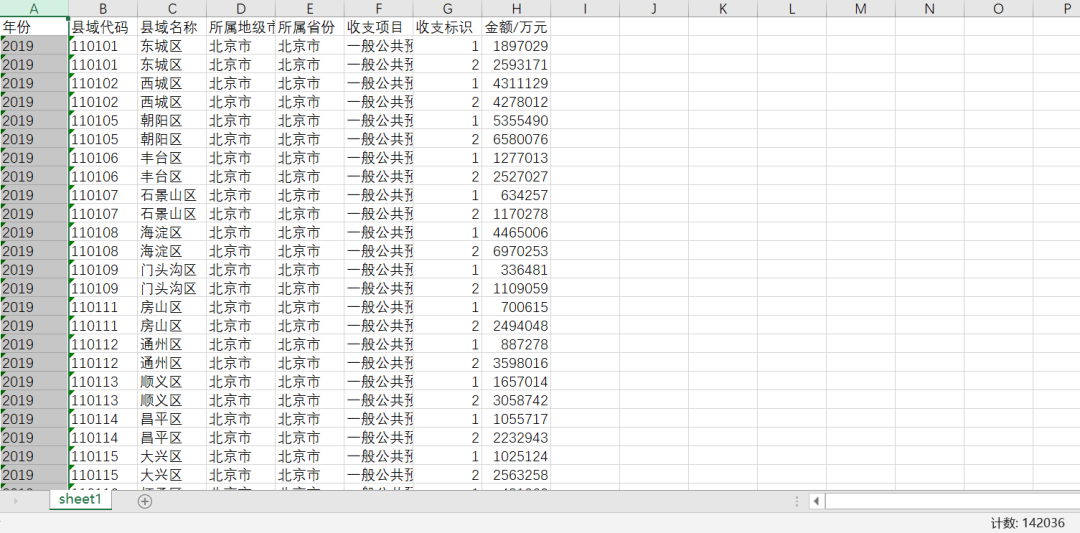Select column I header
This screenshot has height=533, width=1080.
(x=585, y=8)
